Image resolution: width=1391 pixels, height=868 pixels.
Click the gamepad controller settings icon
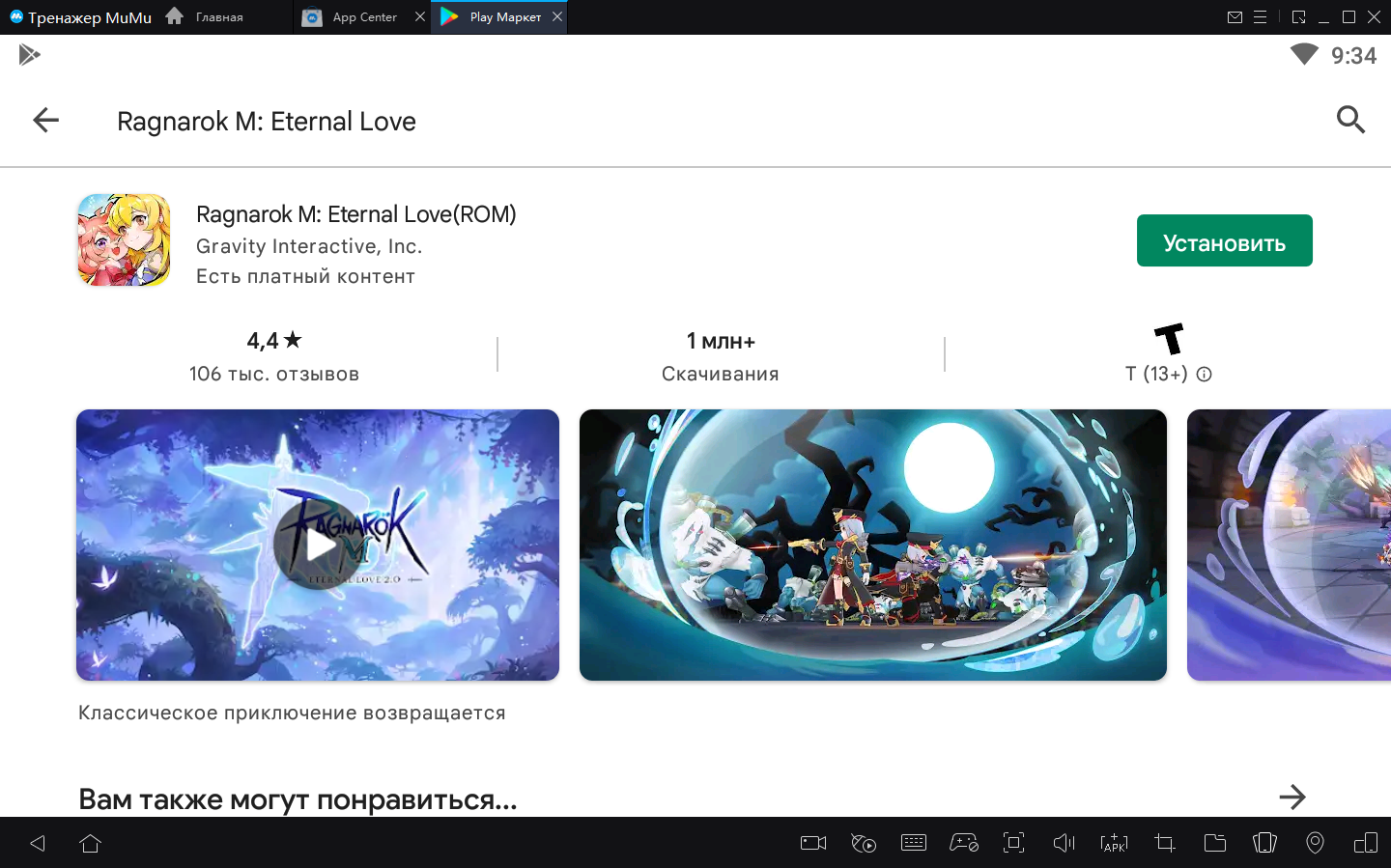tap(963, 843)
